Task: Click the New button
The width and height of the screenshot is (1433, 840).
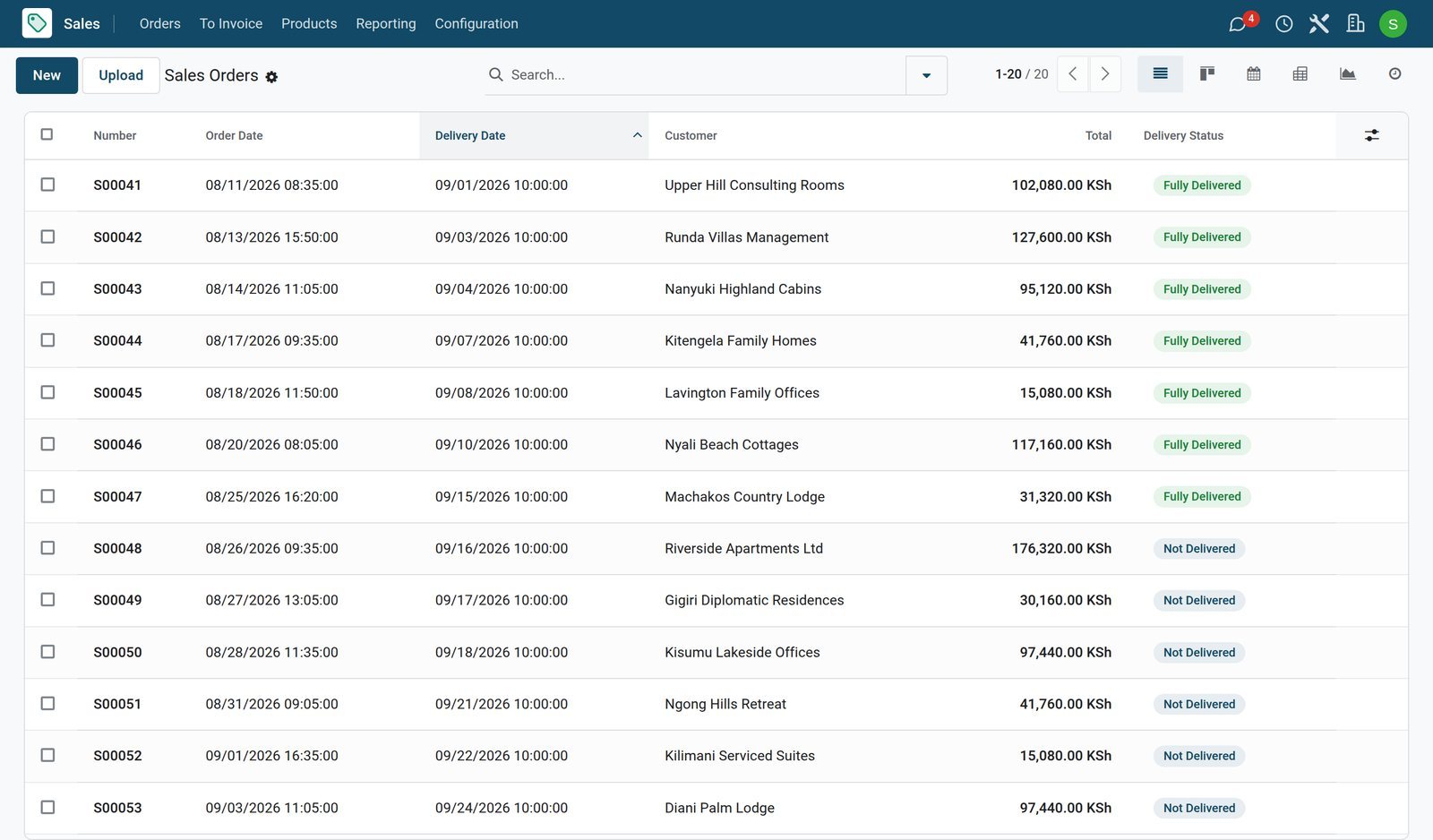Action: pos(47,75)
